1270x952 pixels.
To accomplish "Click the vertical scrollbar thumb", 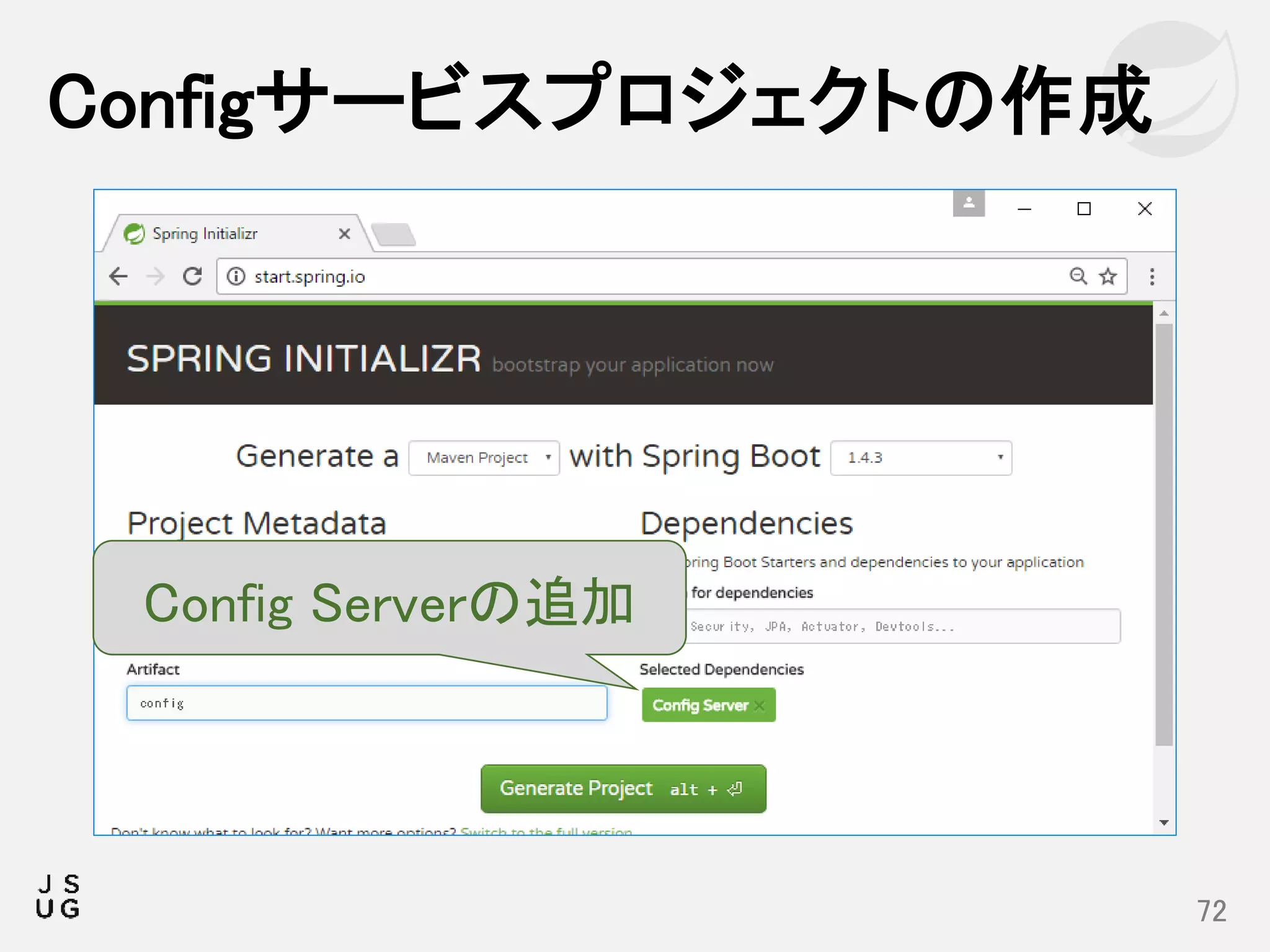I will click(x=1164, y=534).
